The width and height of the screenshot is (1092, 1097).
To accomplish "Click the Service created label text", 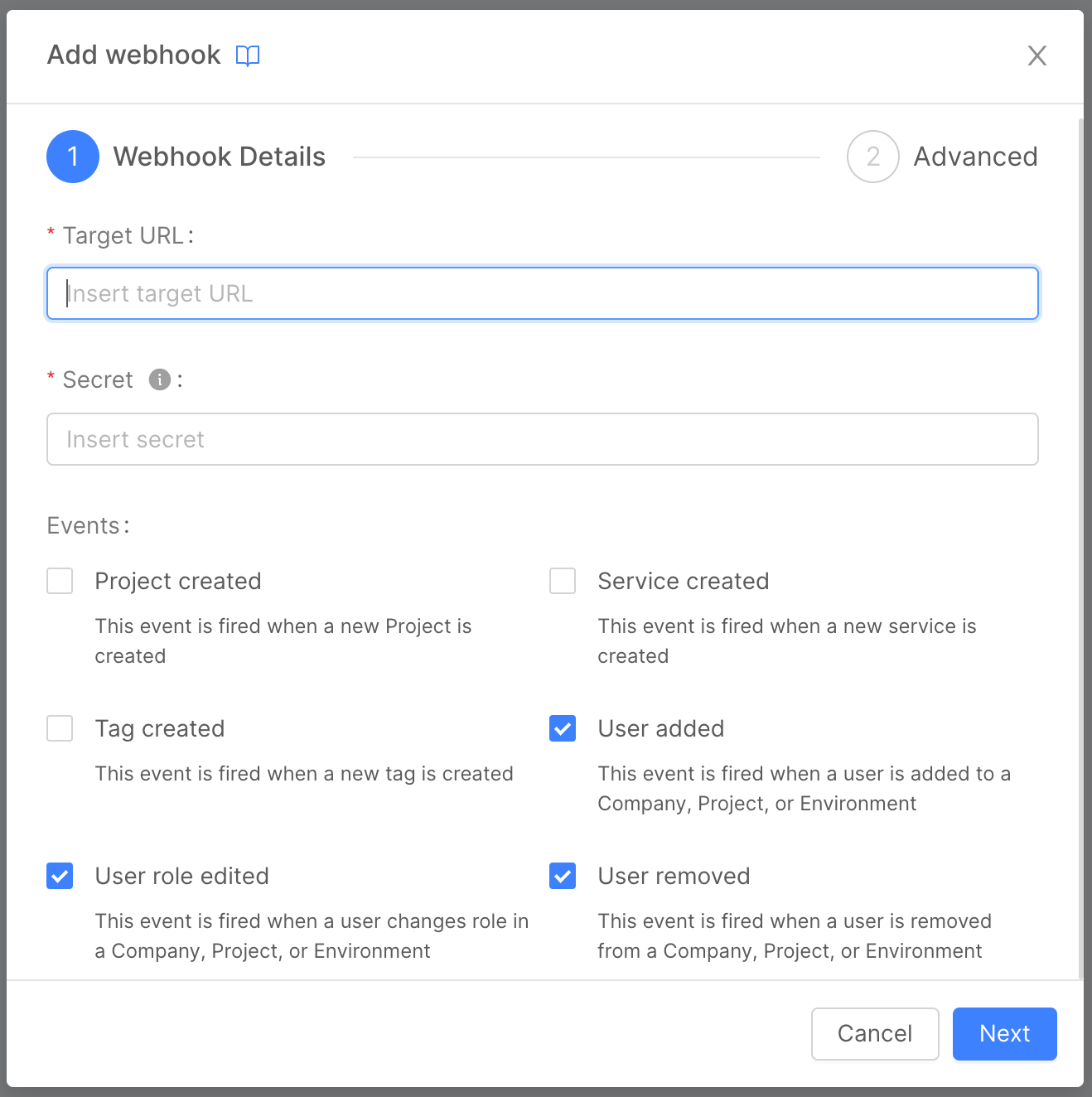I will point(684,581).
